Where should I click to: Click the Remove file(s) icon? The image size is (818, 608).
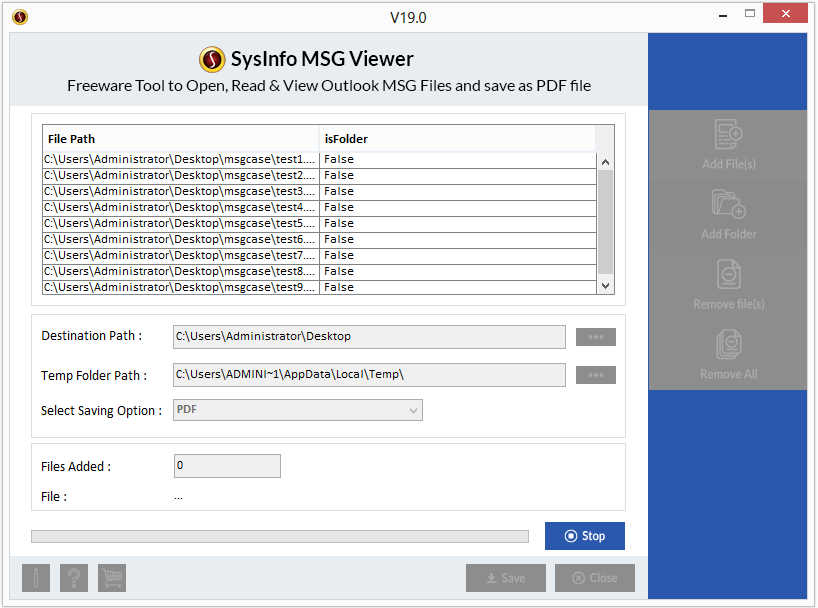pos(728,274)
